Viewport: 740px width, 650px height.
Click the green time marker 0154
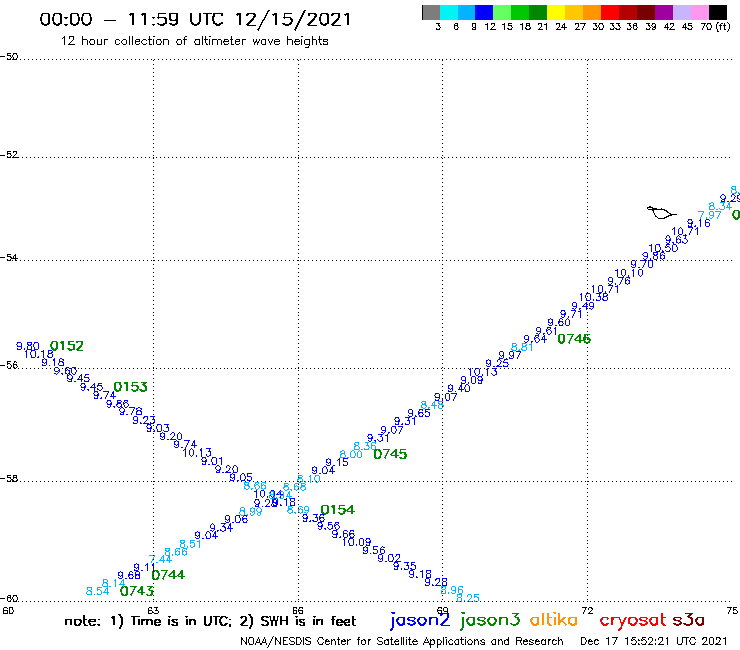[337, 510]
